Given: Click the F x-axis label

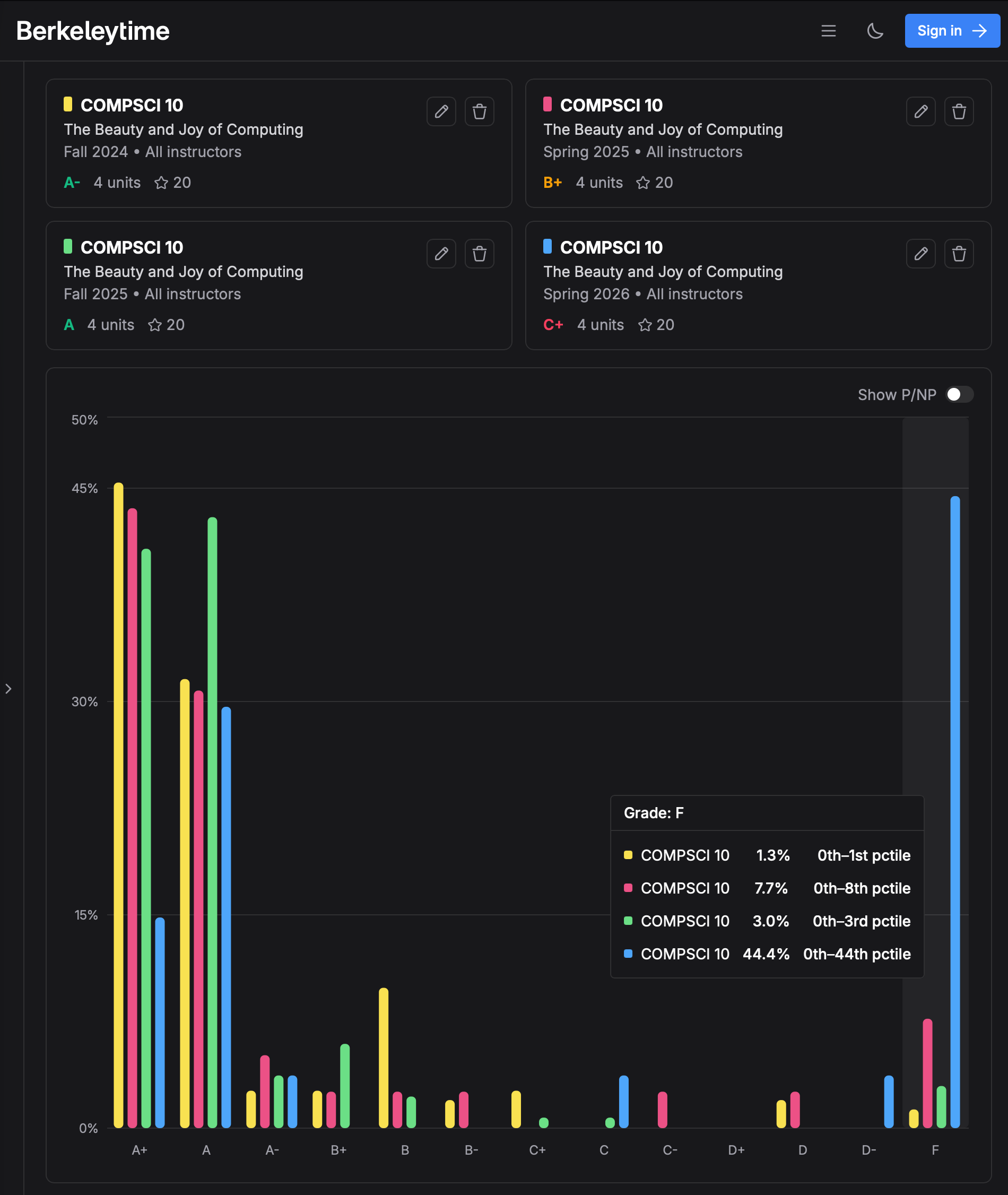Looking at the screenshot, I should tap(935, 1150).
